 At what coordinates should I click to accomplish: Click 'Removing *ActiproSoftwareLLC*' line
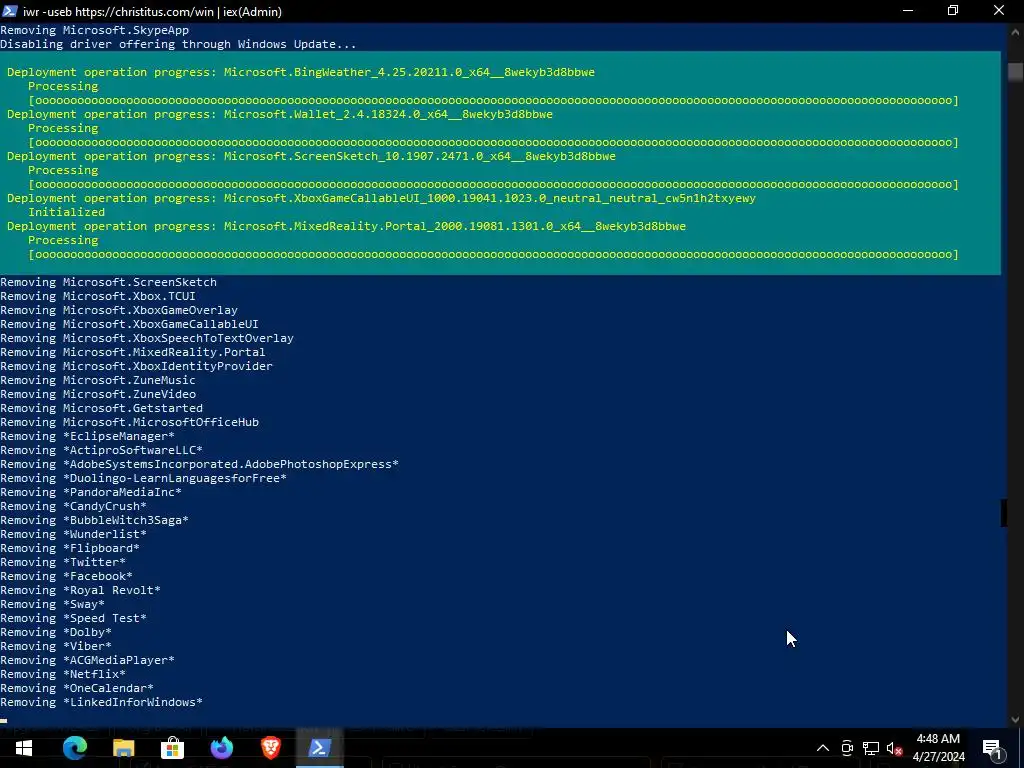point(101,450)
